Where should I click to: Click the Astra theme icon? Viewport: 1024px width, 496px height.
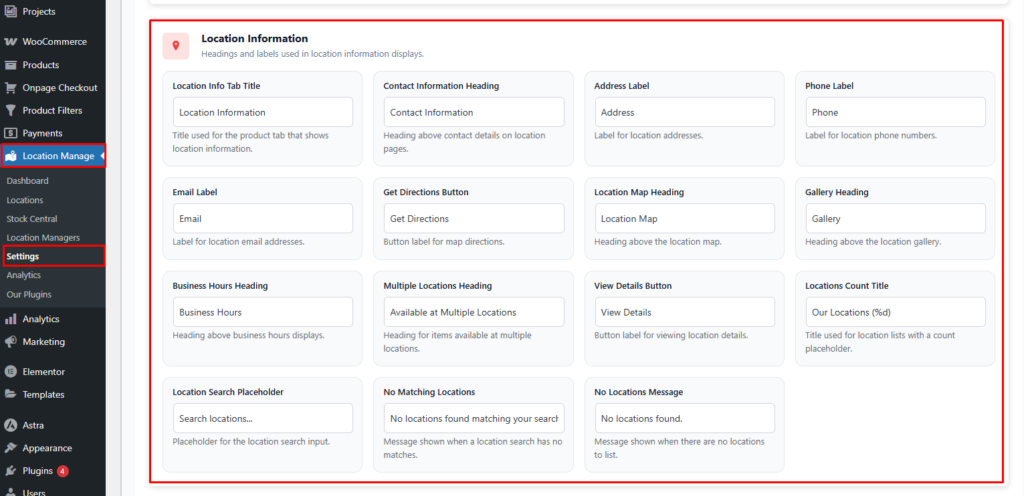click(10, 425)
